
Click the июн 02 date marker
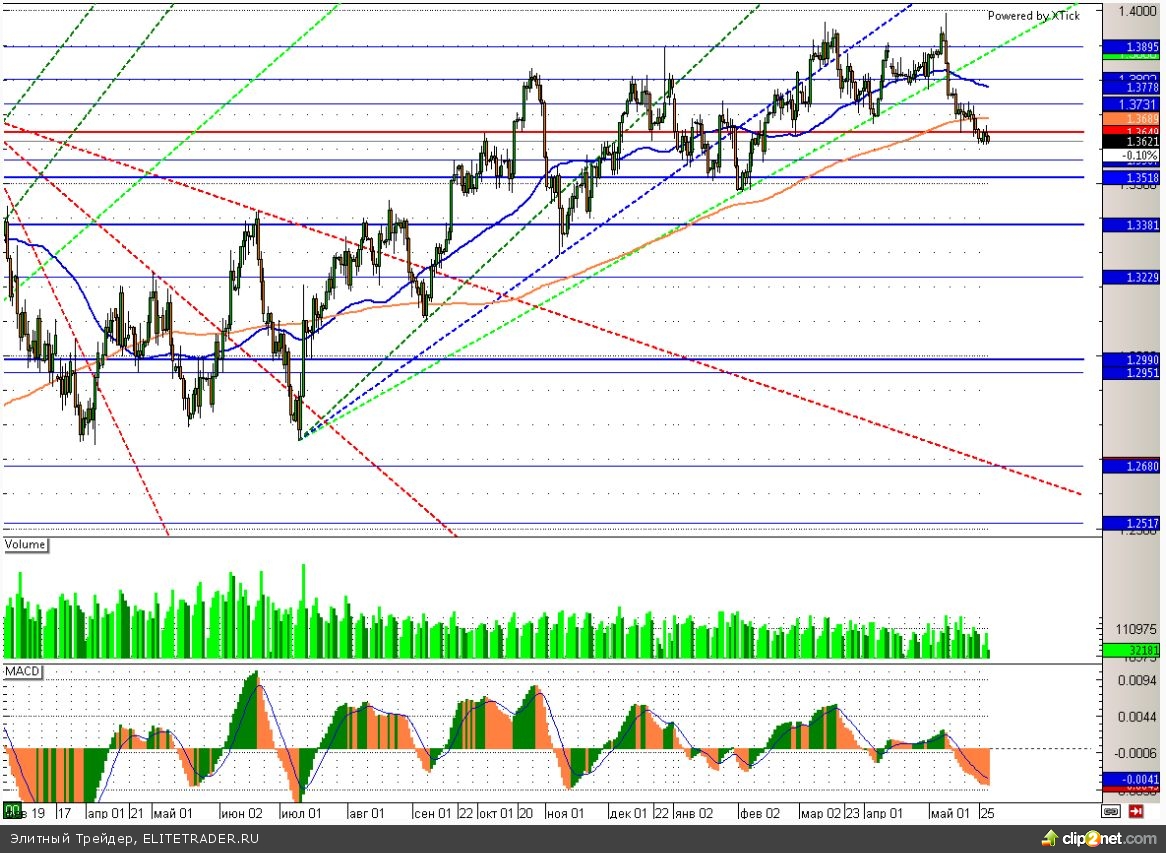pos(242,813)
